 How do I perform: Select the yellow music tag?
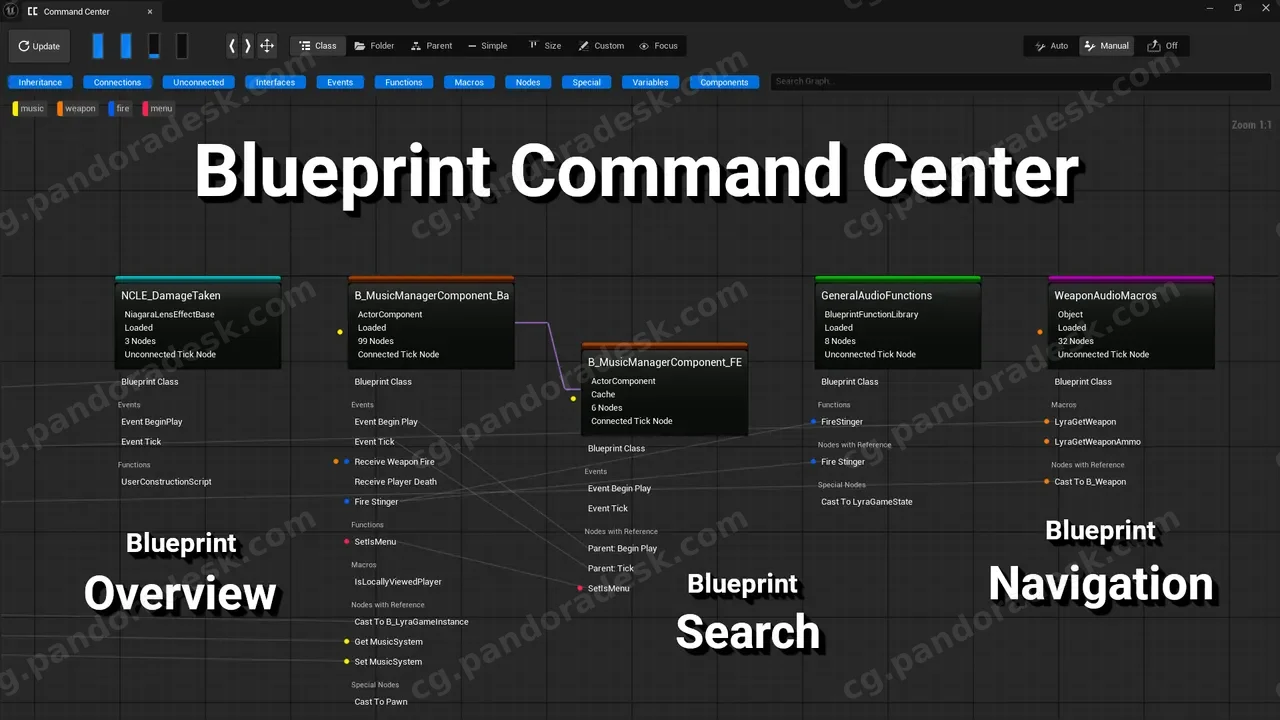coord(29,108)
